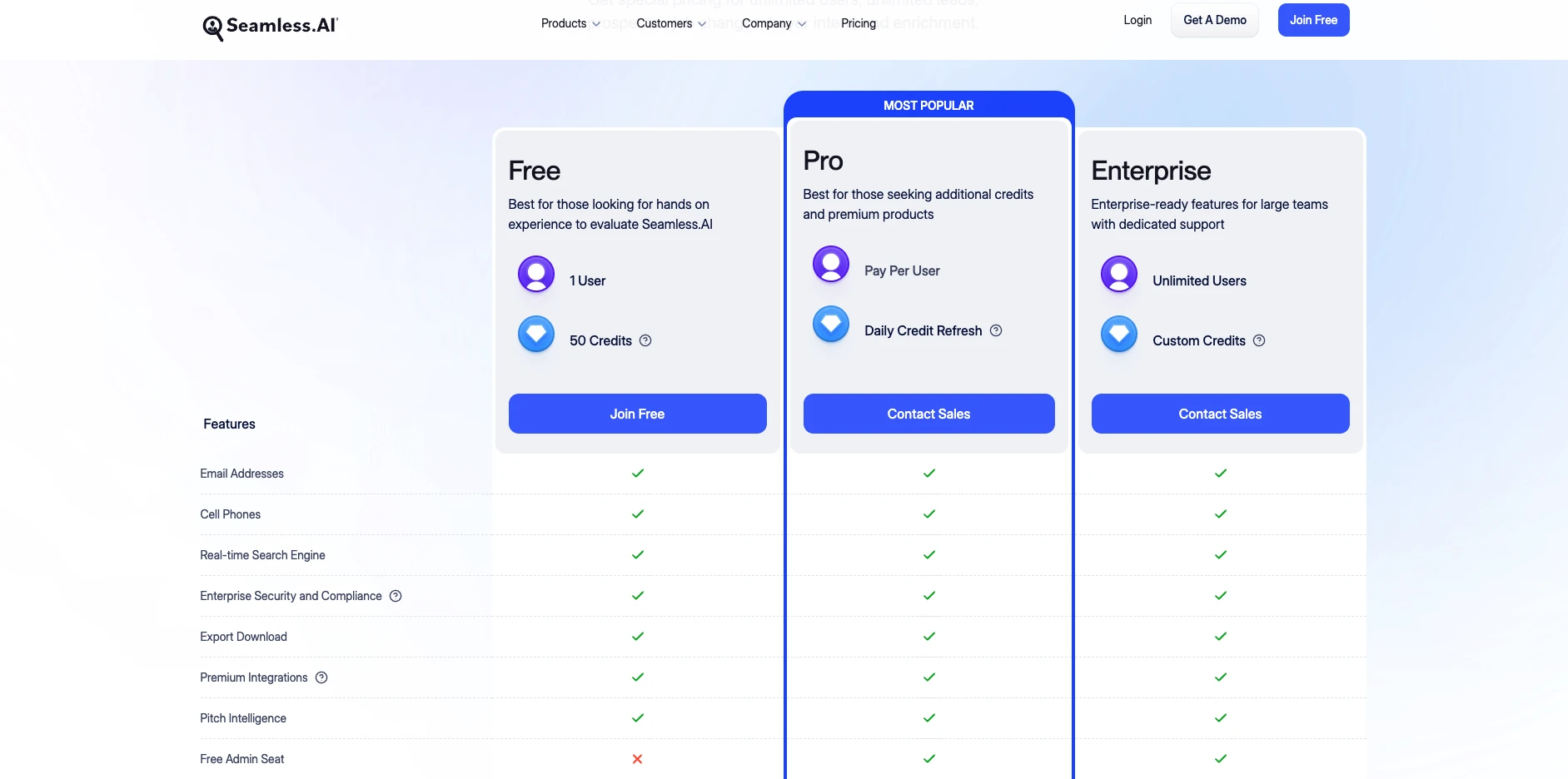The height and width of the screenshot is (779, 1568).
Task: Click the Unlimited Users text
Action: coord(1200,280)
